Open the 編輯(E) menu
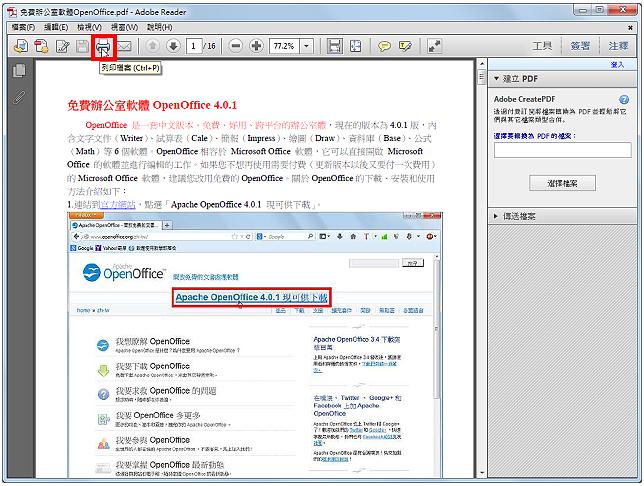The height and width of the screenshot is (486, 644). (x=56, y=28)
